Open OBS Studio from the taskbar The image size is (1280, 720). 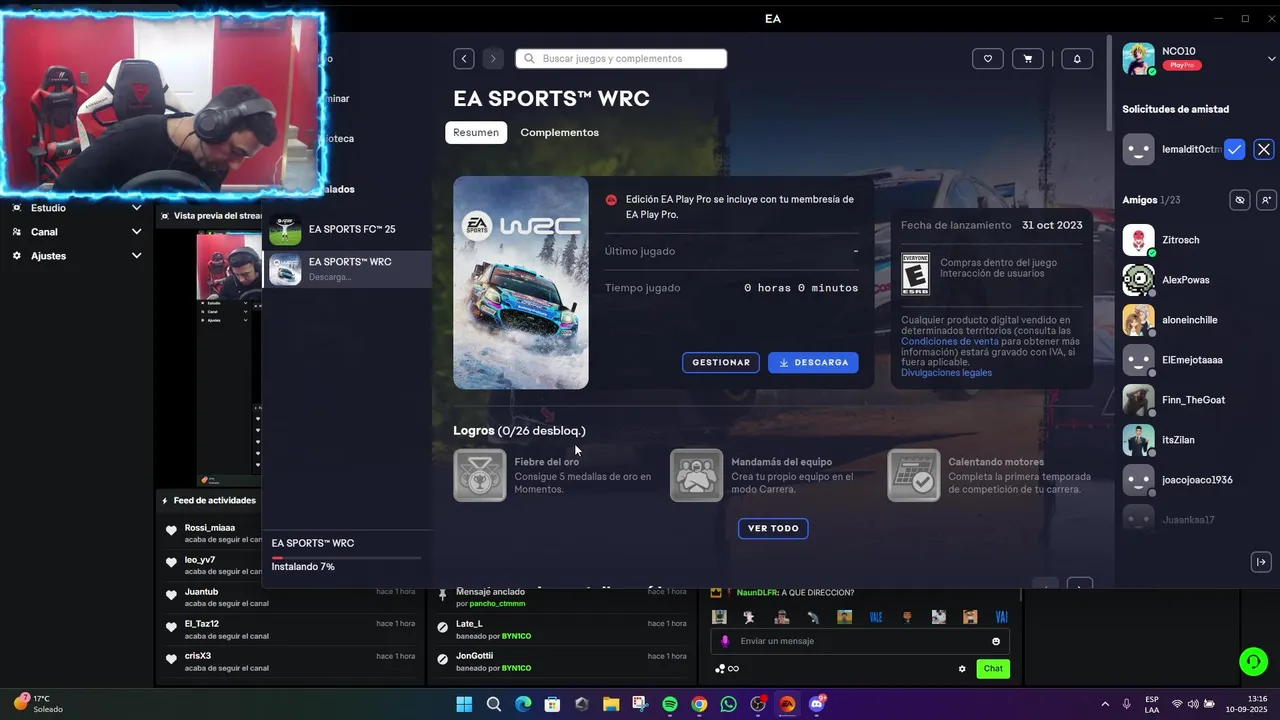(x=758, y=704)
